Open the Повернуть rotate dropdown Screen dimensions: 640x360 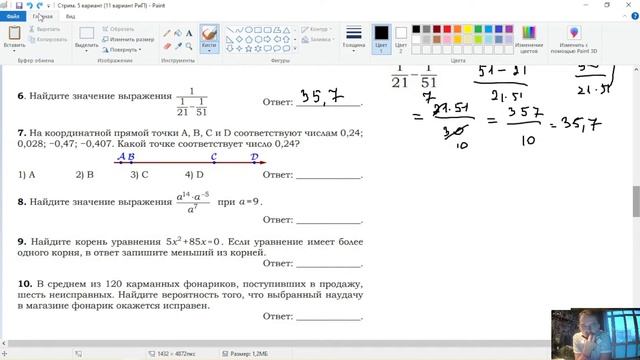[x=122, y=50]
